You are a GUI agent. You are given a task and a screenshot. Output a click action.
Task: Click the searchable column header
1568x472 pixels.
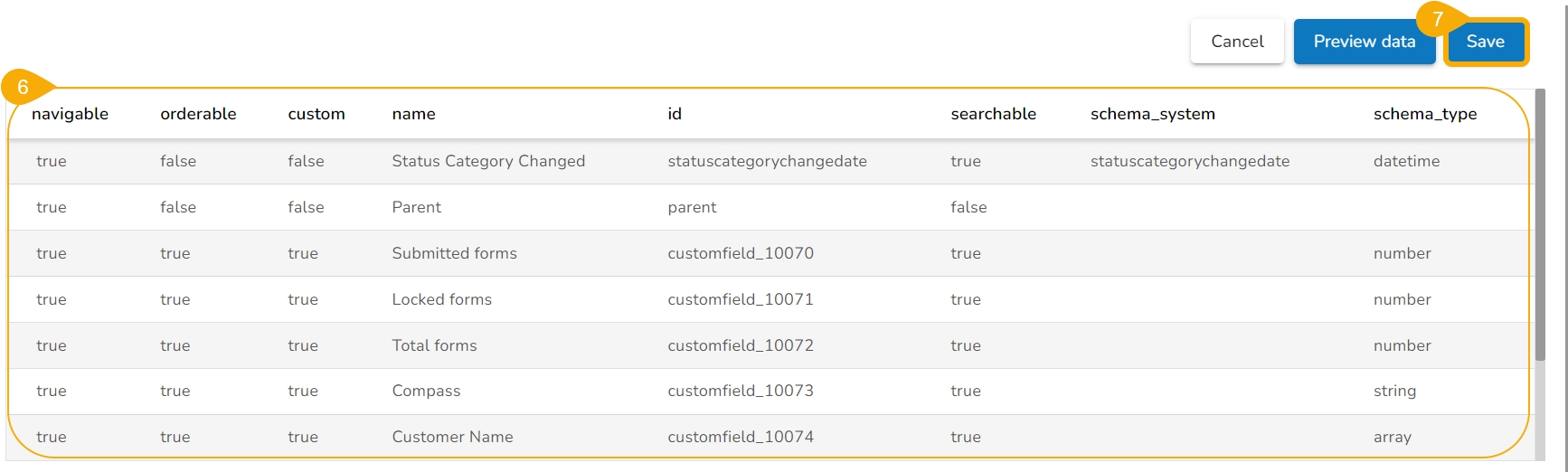tap(993, 114)
